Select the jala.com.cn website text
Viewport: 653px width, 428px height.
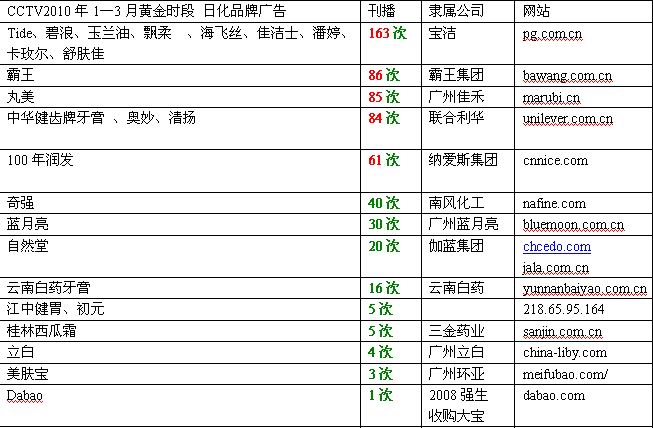[556, 268]
